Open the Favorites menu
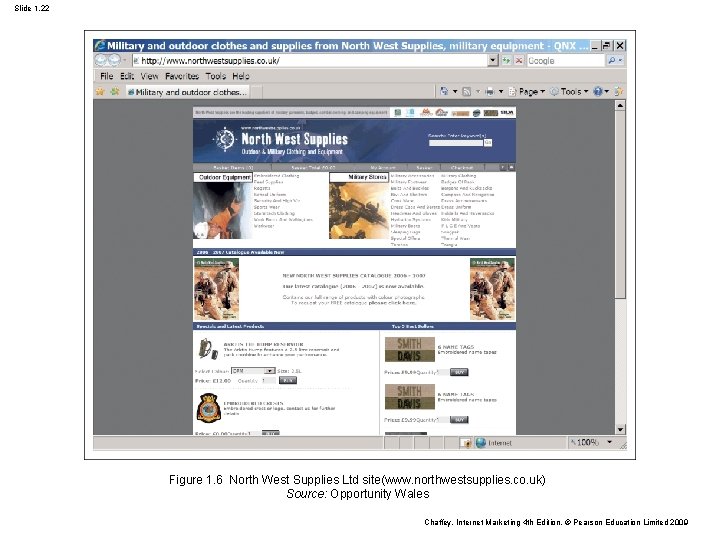 point(182,76)
